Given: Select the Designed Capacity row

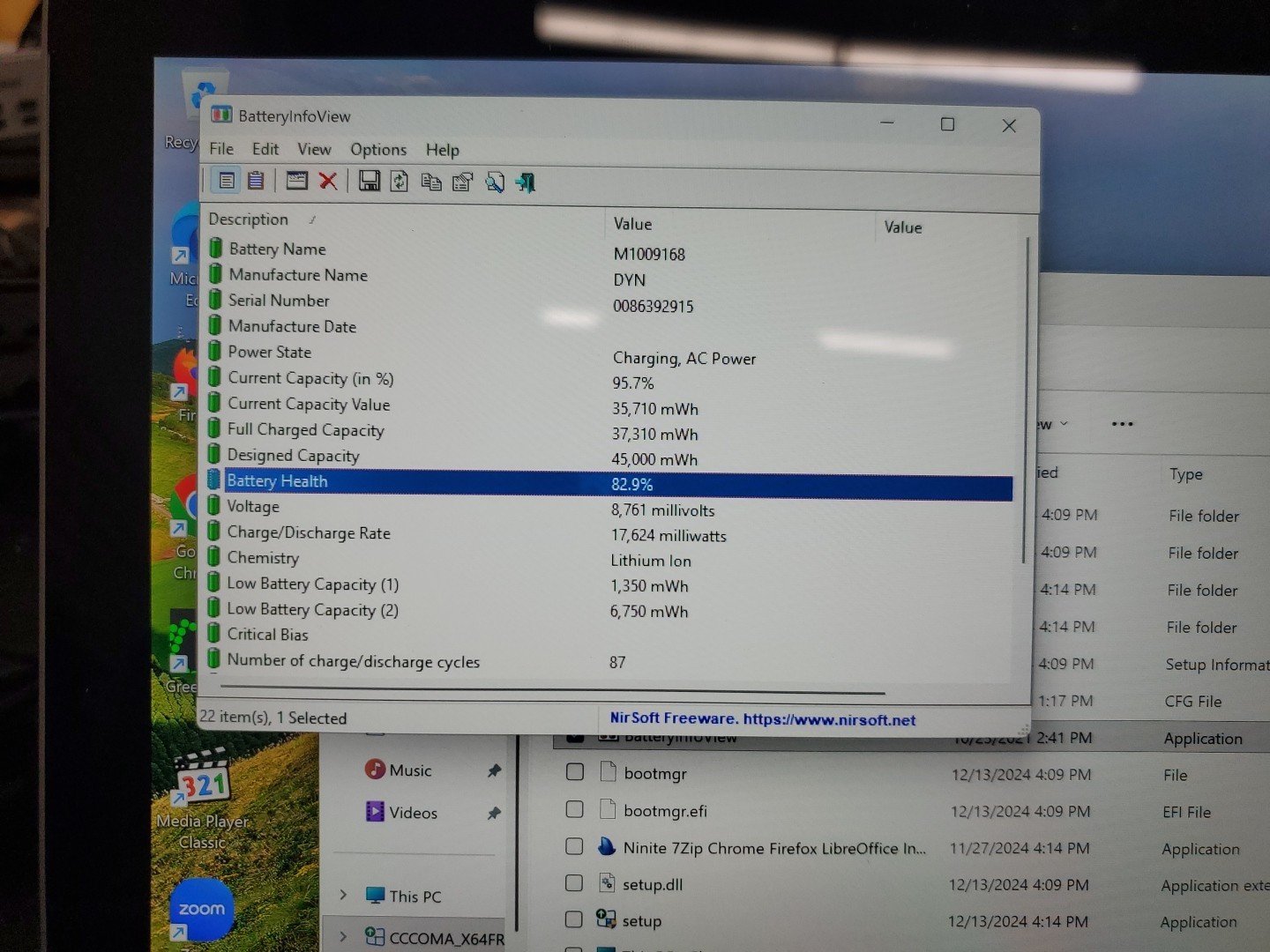Looking at the screenshot, I should pos(610,457).
